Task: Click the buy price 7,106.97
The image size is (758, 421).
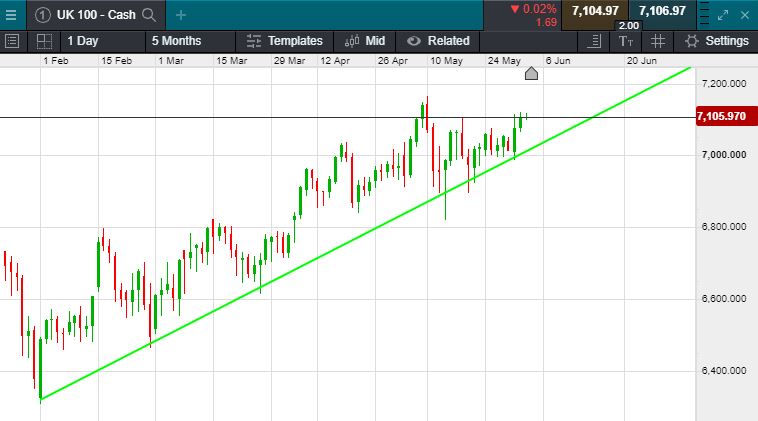Action: pos(662,11)
